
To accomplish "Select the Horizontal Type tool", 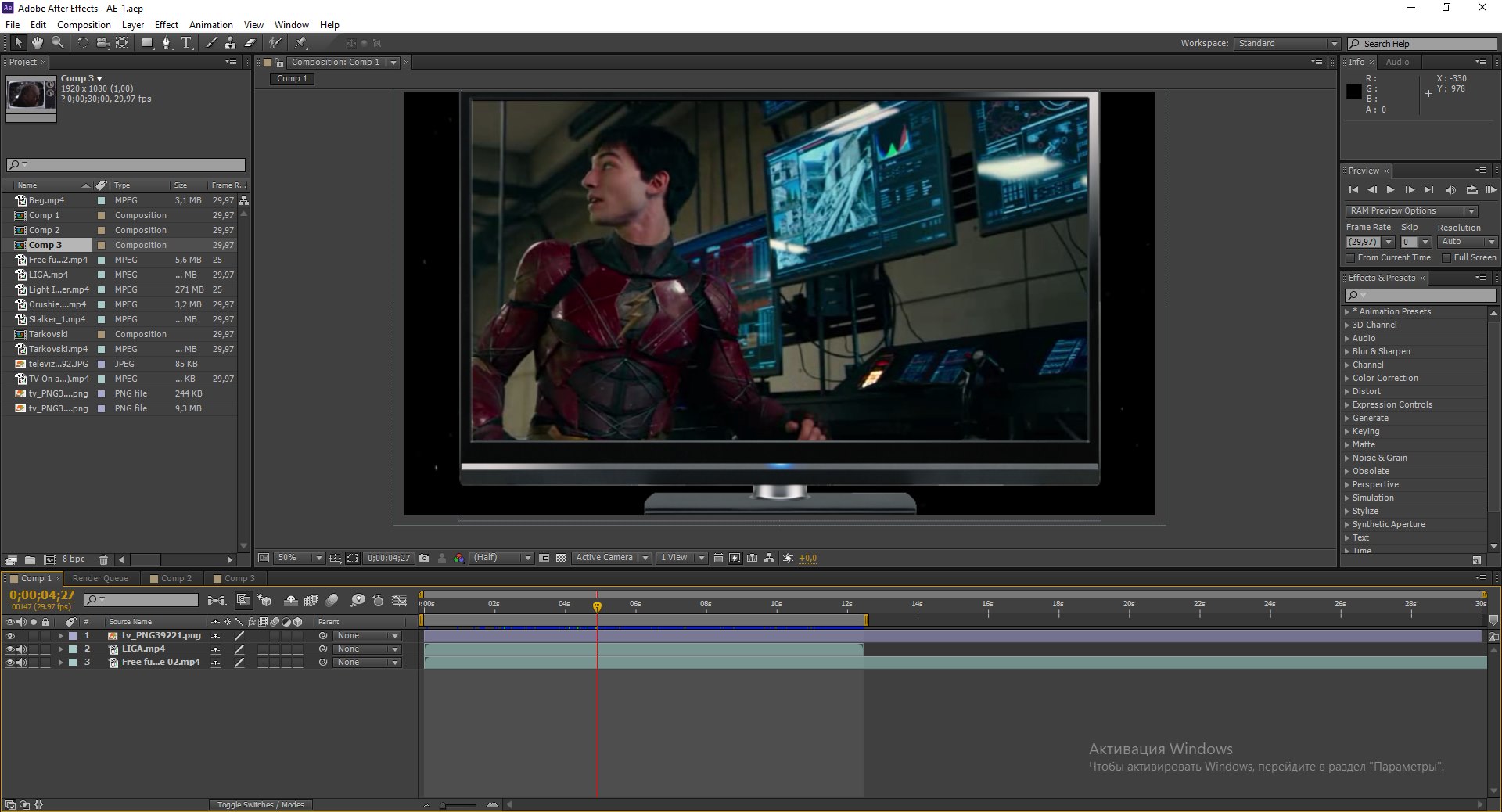I will pyautogui.click(x=186, y=43).
